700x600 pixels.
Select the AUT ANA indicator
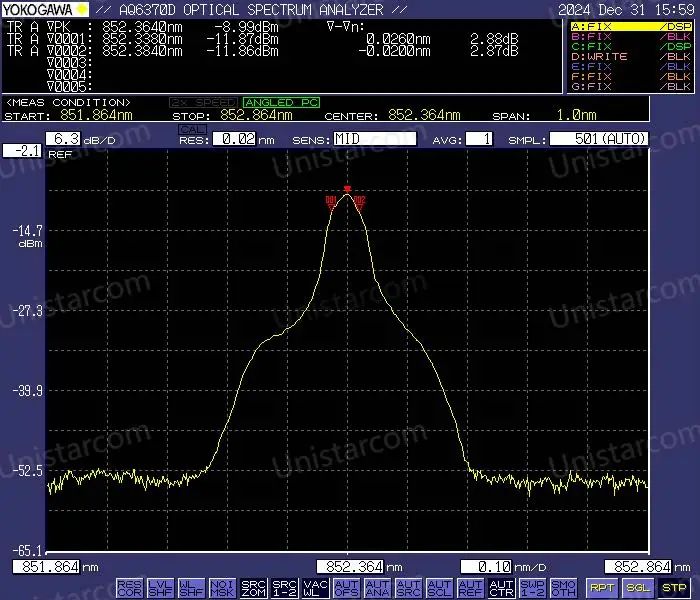(x=378, y=588)
